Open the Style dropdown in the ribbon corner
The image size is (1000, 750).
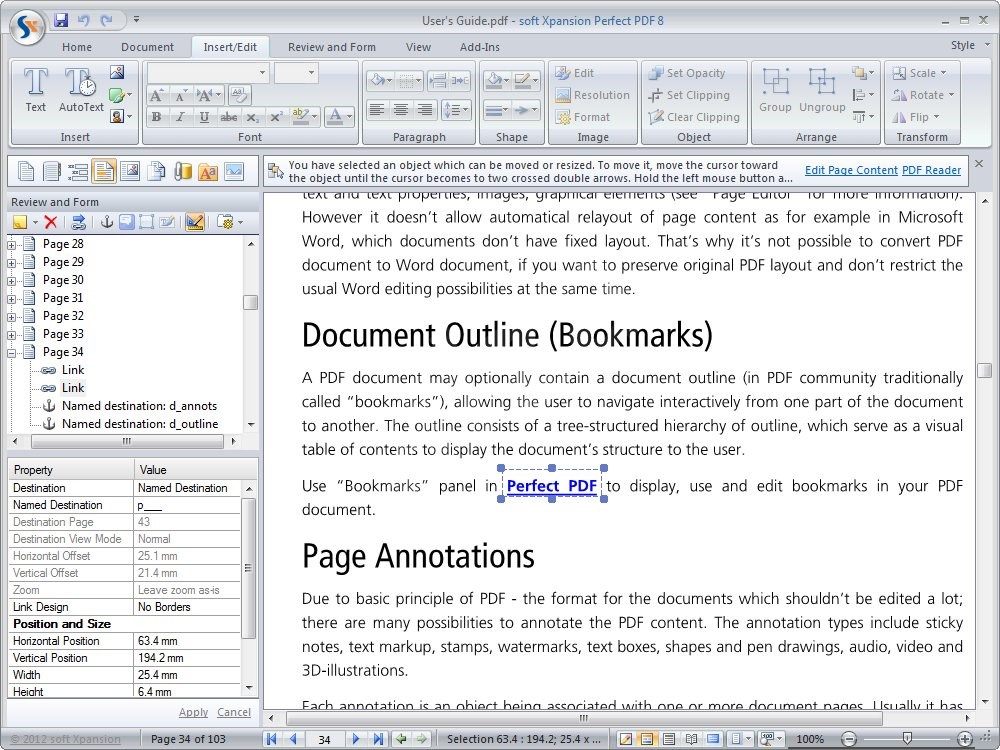pos(970,45)
